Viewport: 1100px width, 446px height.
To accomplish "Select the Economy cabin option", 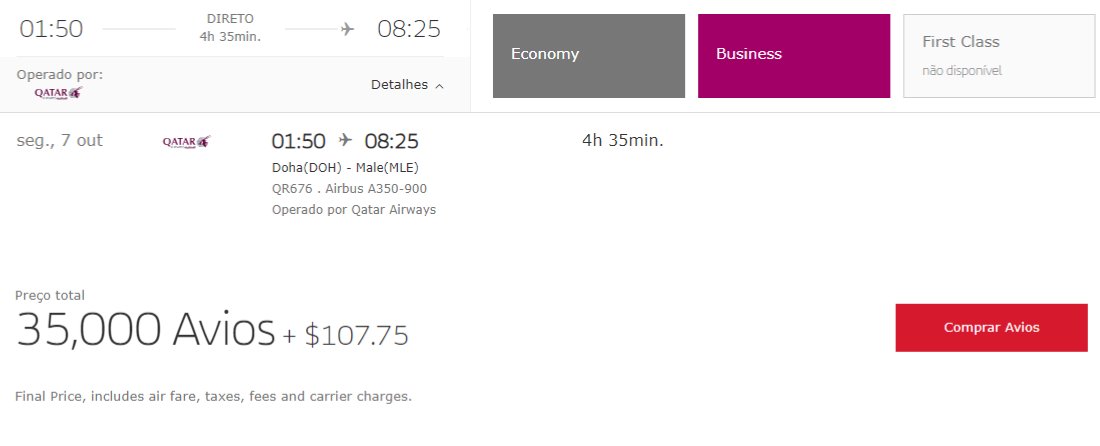I will tap(589, 55).
